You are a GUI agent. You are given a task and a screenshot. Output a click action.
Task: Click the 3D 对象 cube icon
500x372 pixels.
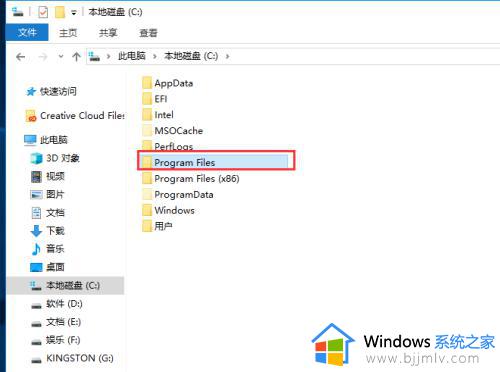36,158
